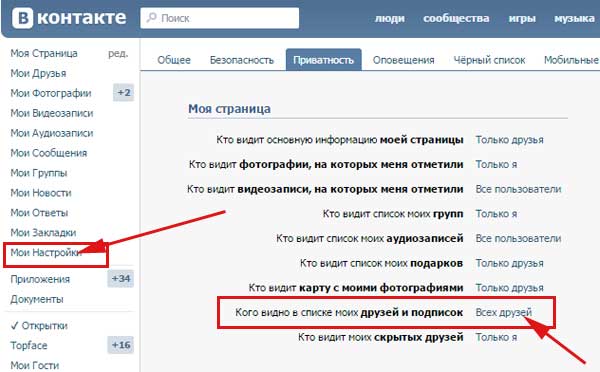
Task: Open Мои Аудиозаписи in sidebar
Action: tap(52, 133)
